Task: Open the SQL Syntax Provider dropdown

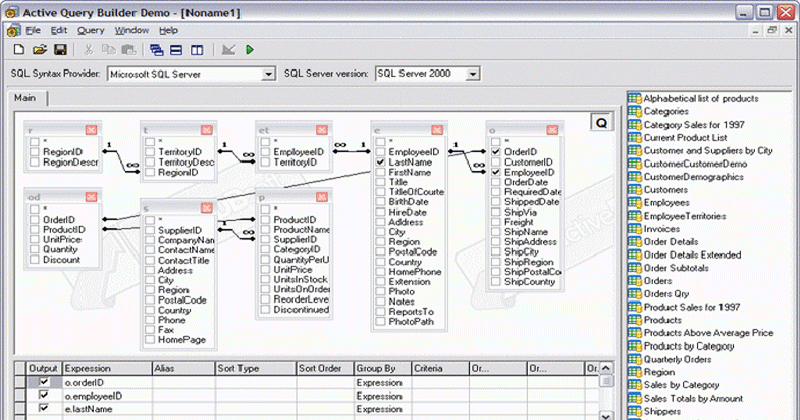Action: coord(267,74)
